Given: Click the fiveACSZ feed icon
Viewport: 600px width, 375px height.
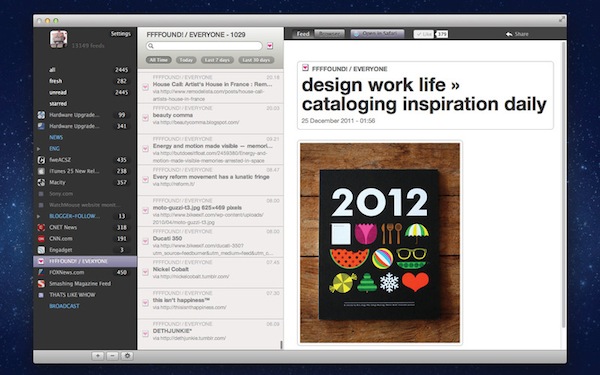Looking at the screenshot, I should click(41, 160).
